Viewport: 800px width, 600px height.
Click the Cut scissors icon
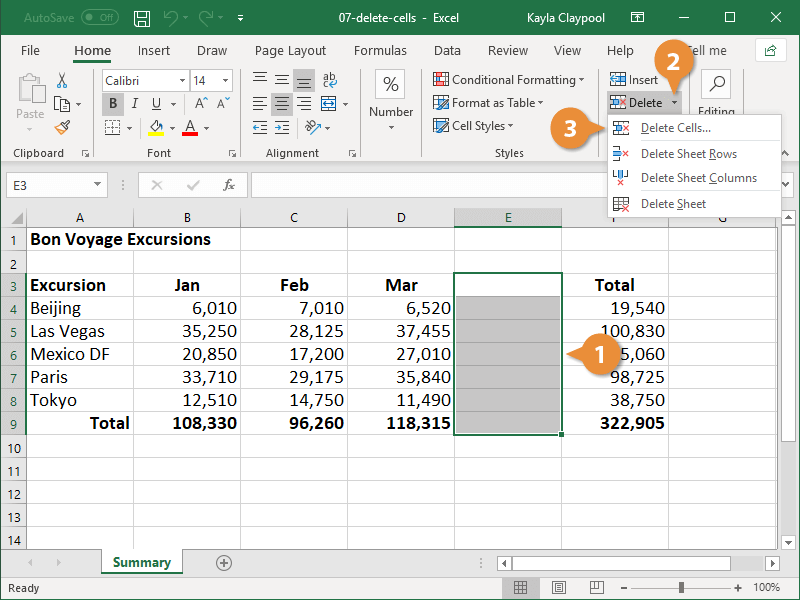pyautogui.click(x=62, y=81)
